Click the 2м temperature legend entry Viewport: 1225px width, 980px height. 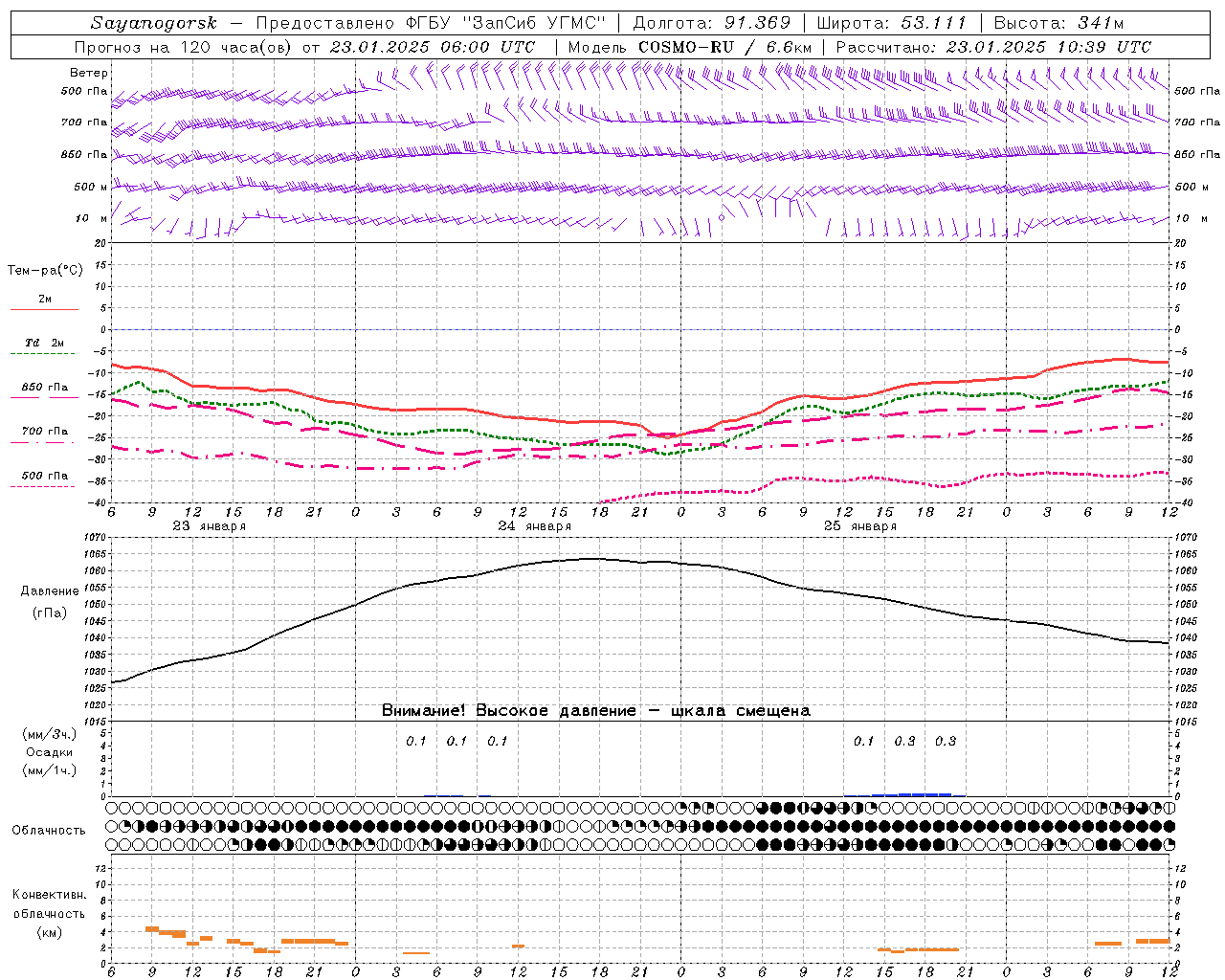click(x=45, y=300)
